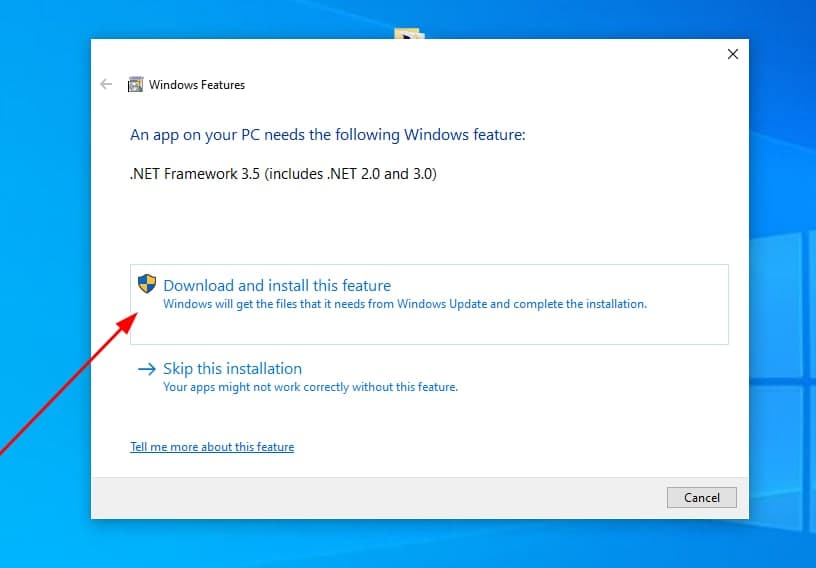This screenshot has height=568, width=816.
Task: Close the Windows Features dialog with X
Action: click(732, 54)
